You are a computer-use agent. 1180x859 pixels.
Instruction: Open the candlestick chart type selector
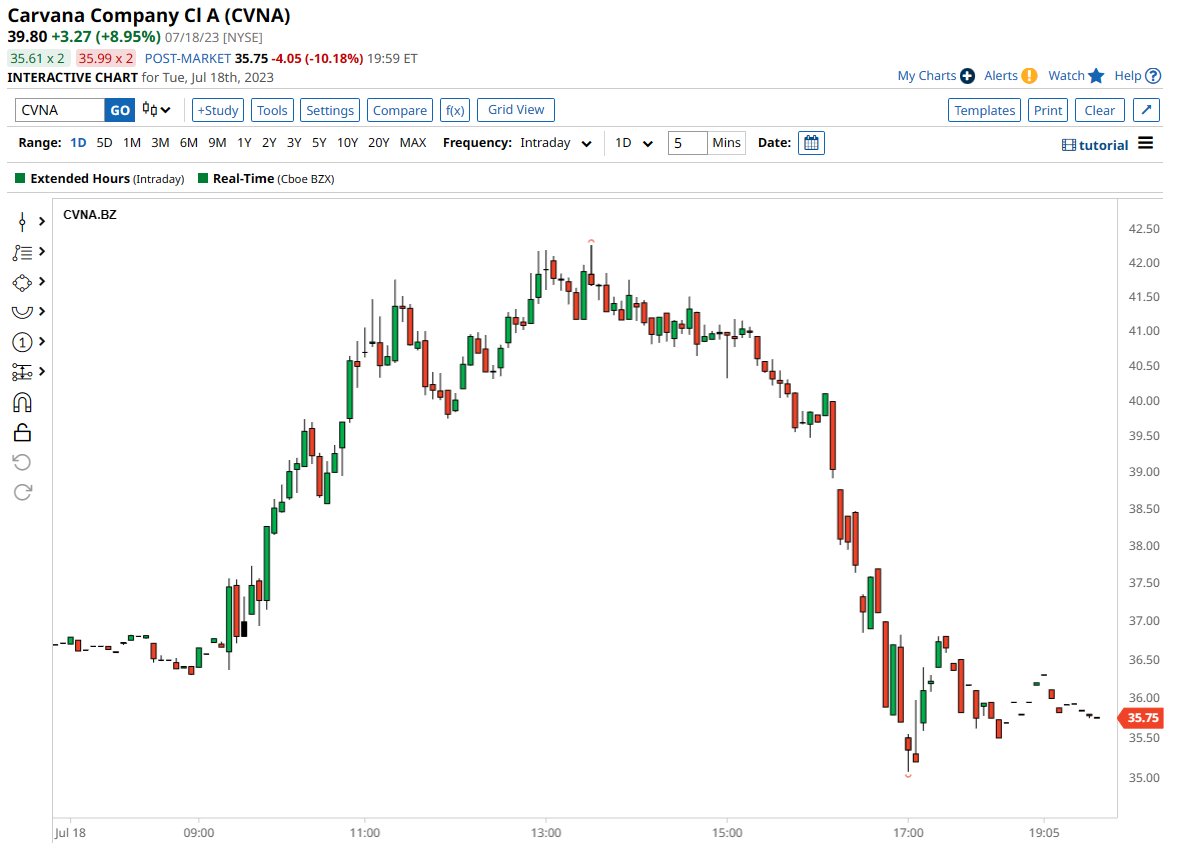coord(157,110)
